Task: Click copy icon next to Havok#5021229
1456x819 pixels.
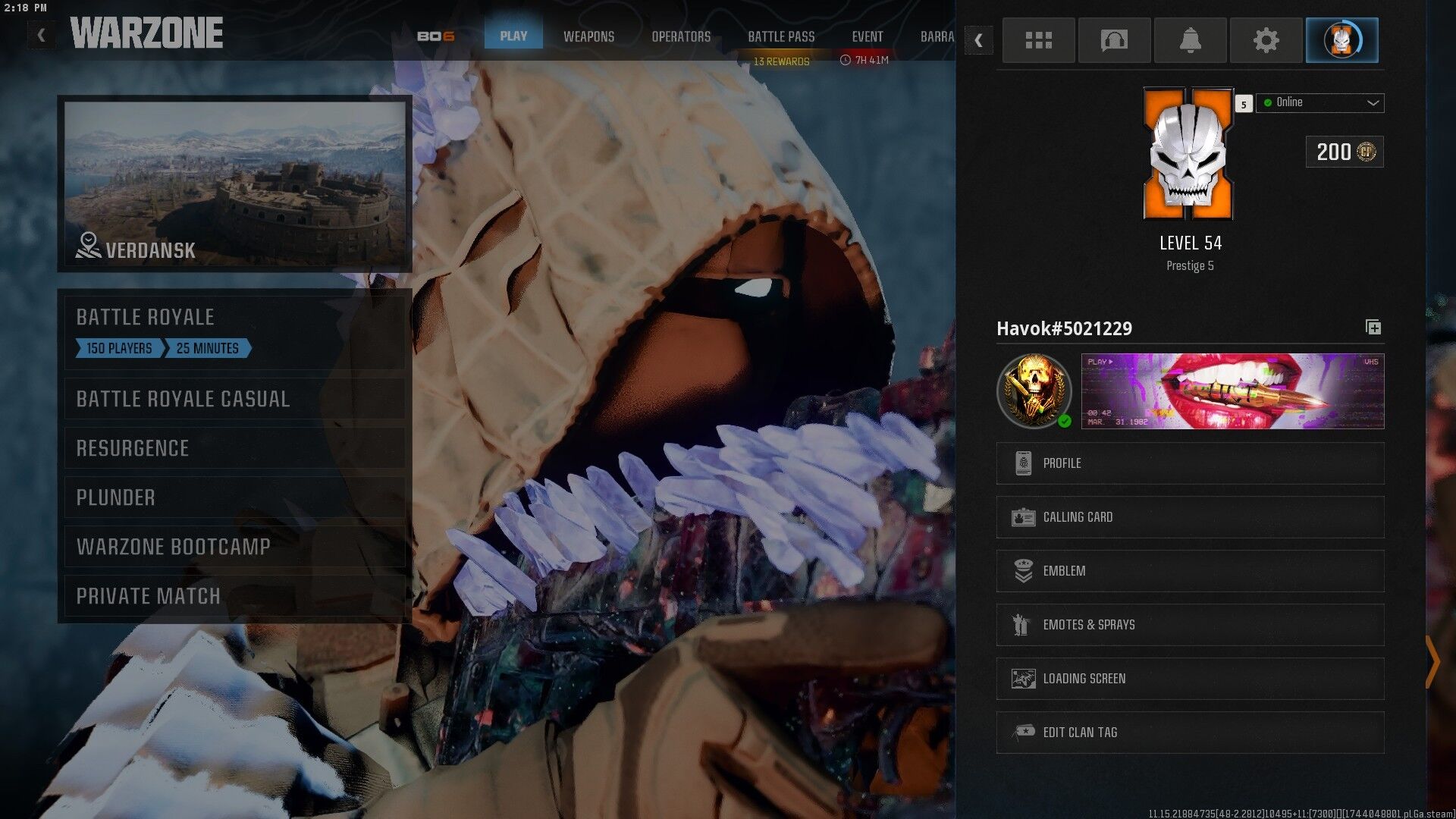Action: coord(1373,327)
